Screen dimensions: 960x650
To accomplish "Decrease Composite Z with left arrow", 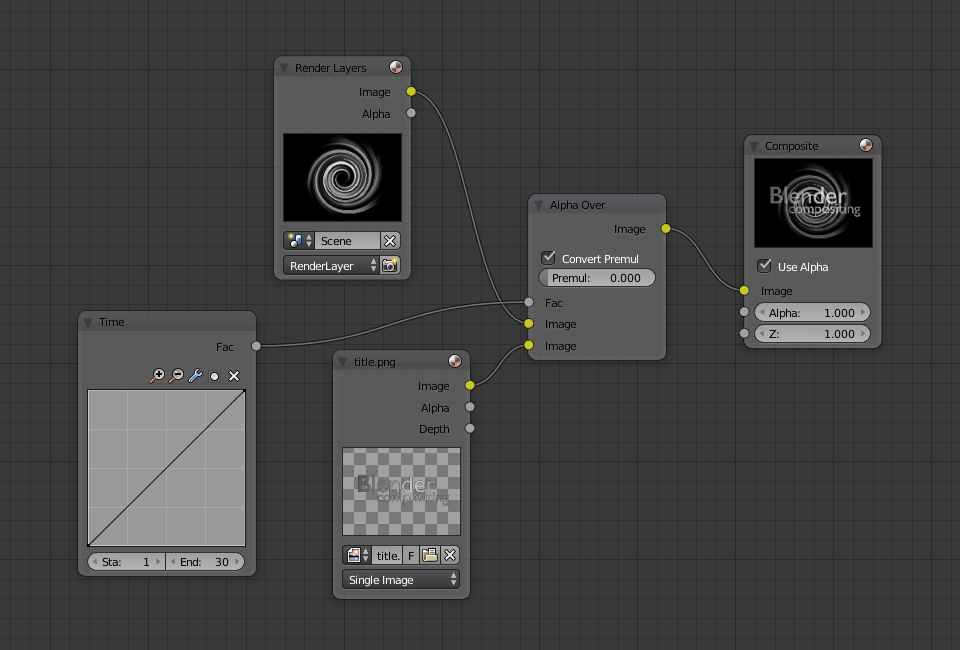I will (762, 334).
